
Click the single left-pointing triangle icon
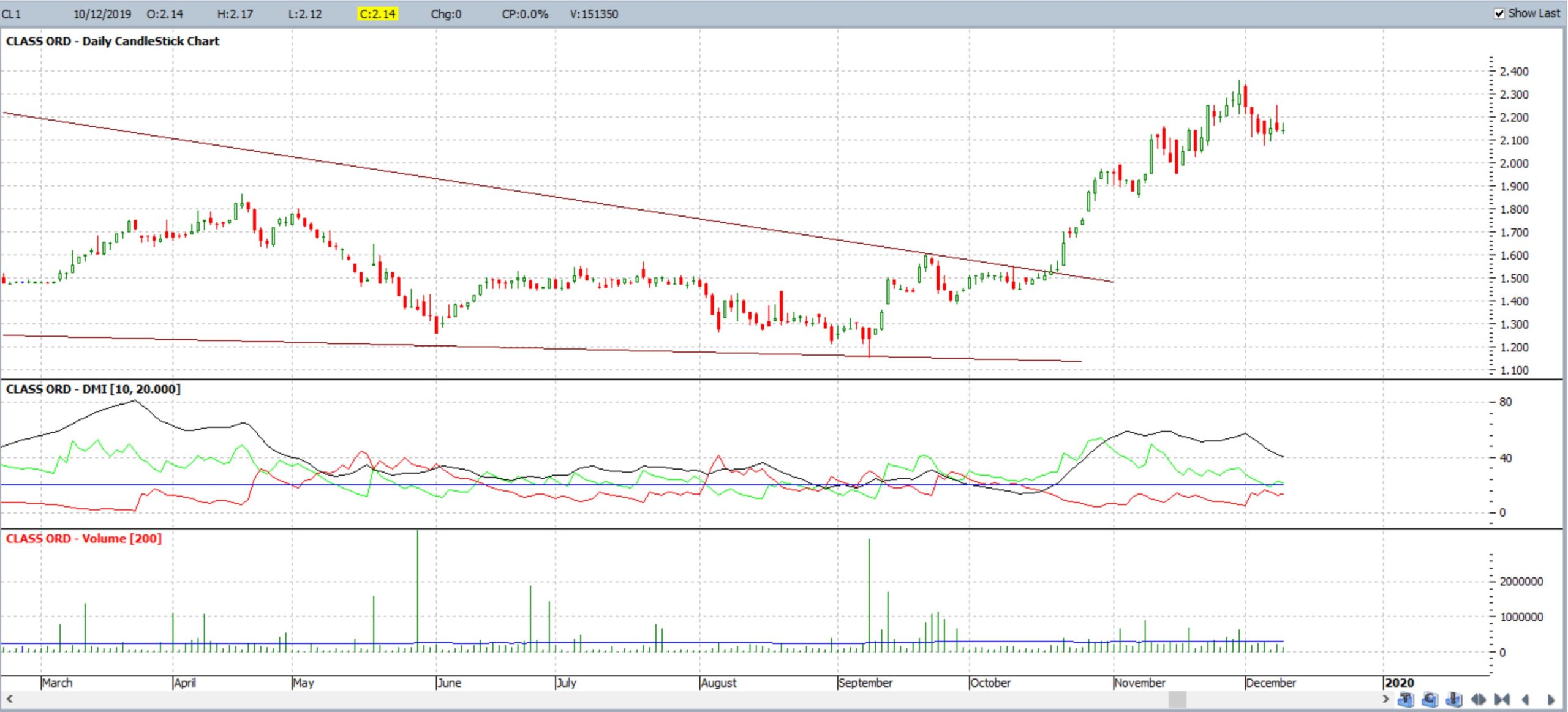click(1526, 699)
